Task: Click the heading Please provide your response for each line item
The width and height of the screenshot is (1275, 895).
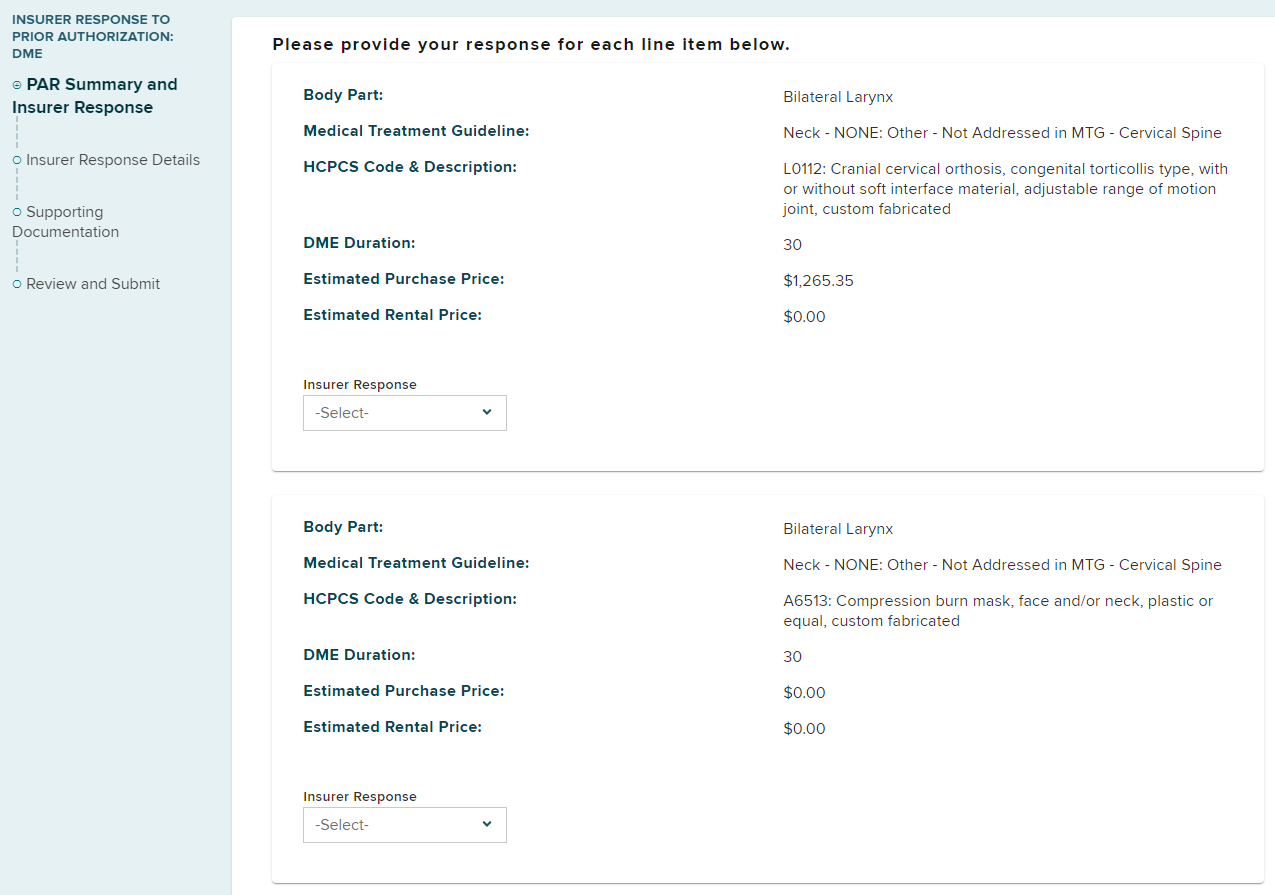Action: click(531, 45)
